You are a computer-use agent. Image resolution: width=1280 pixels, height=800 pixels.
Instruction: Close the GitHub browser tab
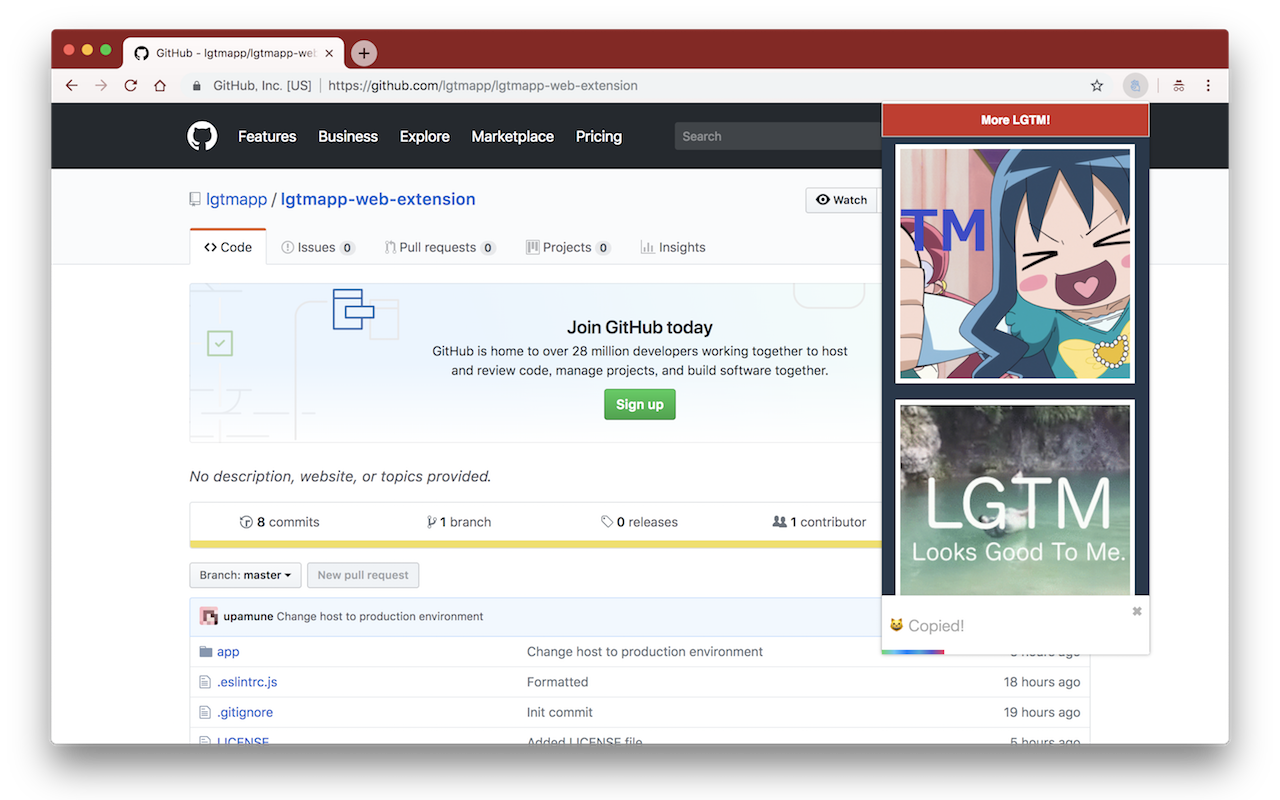coord(329,53)
